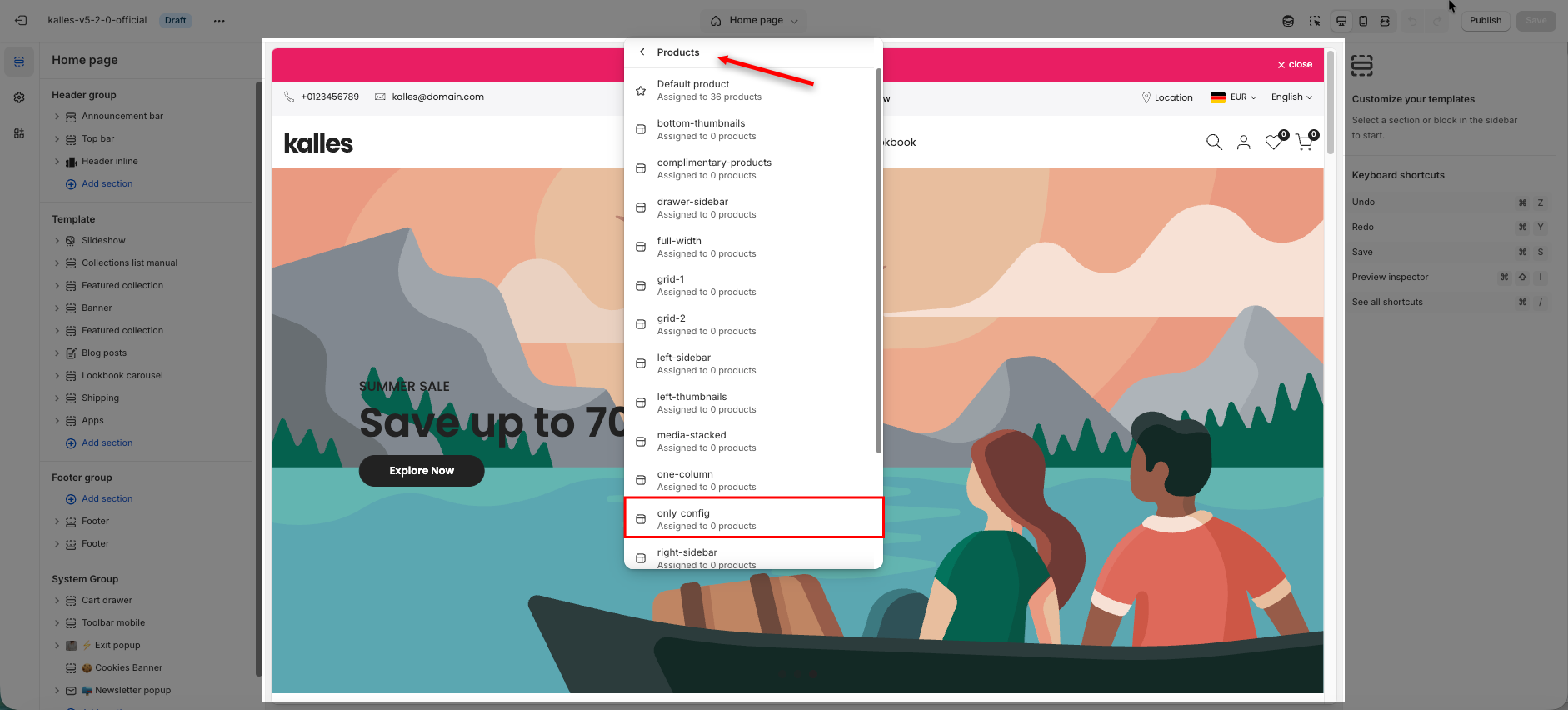Activate the preview inspector icon
The width and height of the screenshot is (1568, 710).
click(1315, 21)
